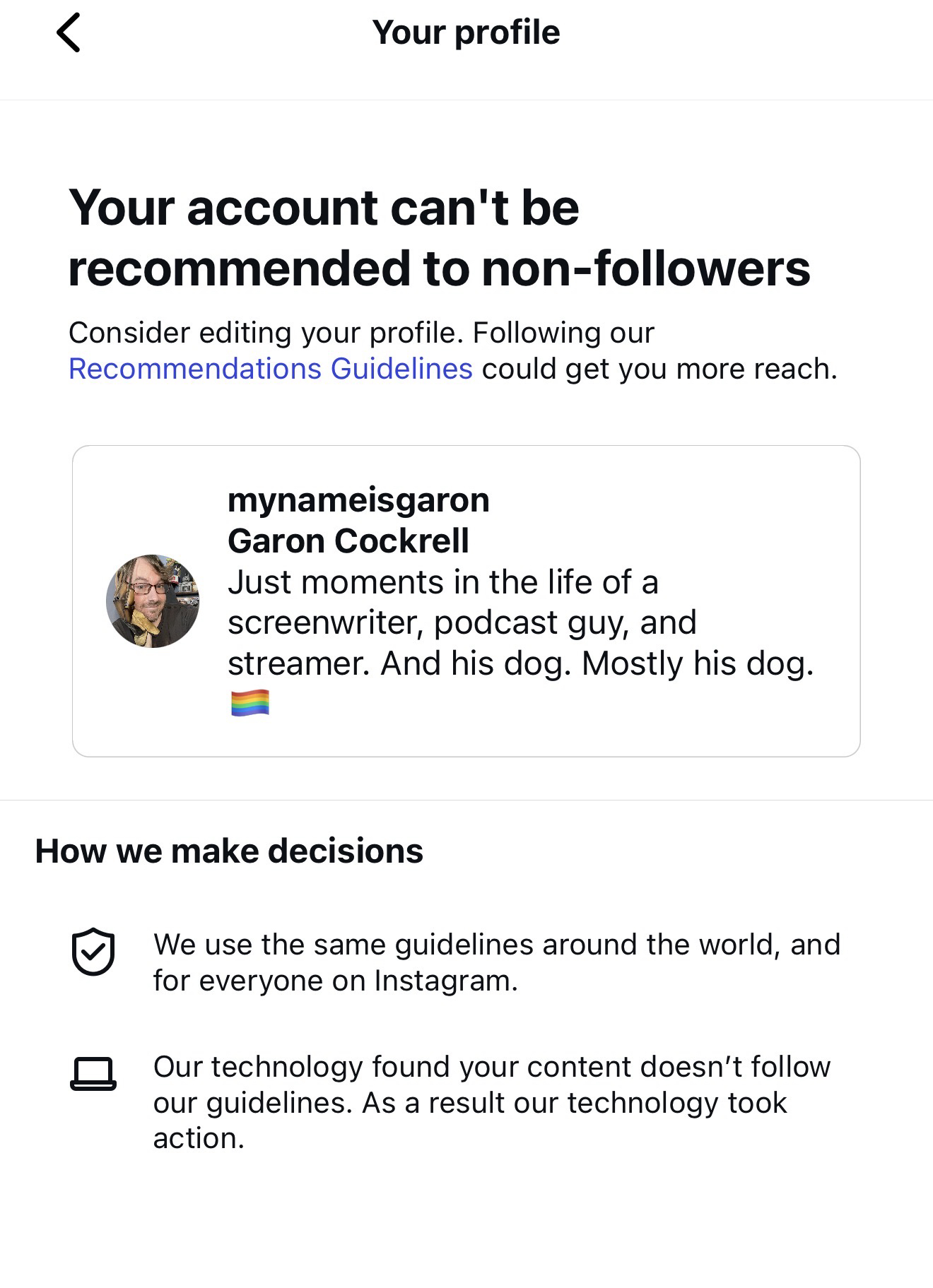
Task: Click the "Consider editing your profile." sentence
Action: (x=266, y=333)
